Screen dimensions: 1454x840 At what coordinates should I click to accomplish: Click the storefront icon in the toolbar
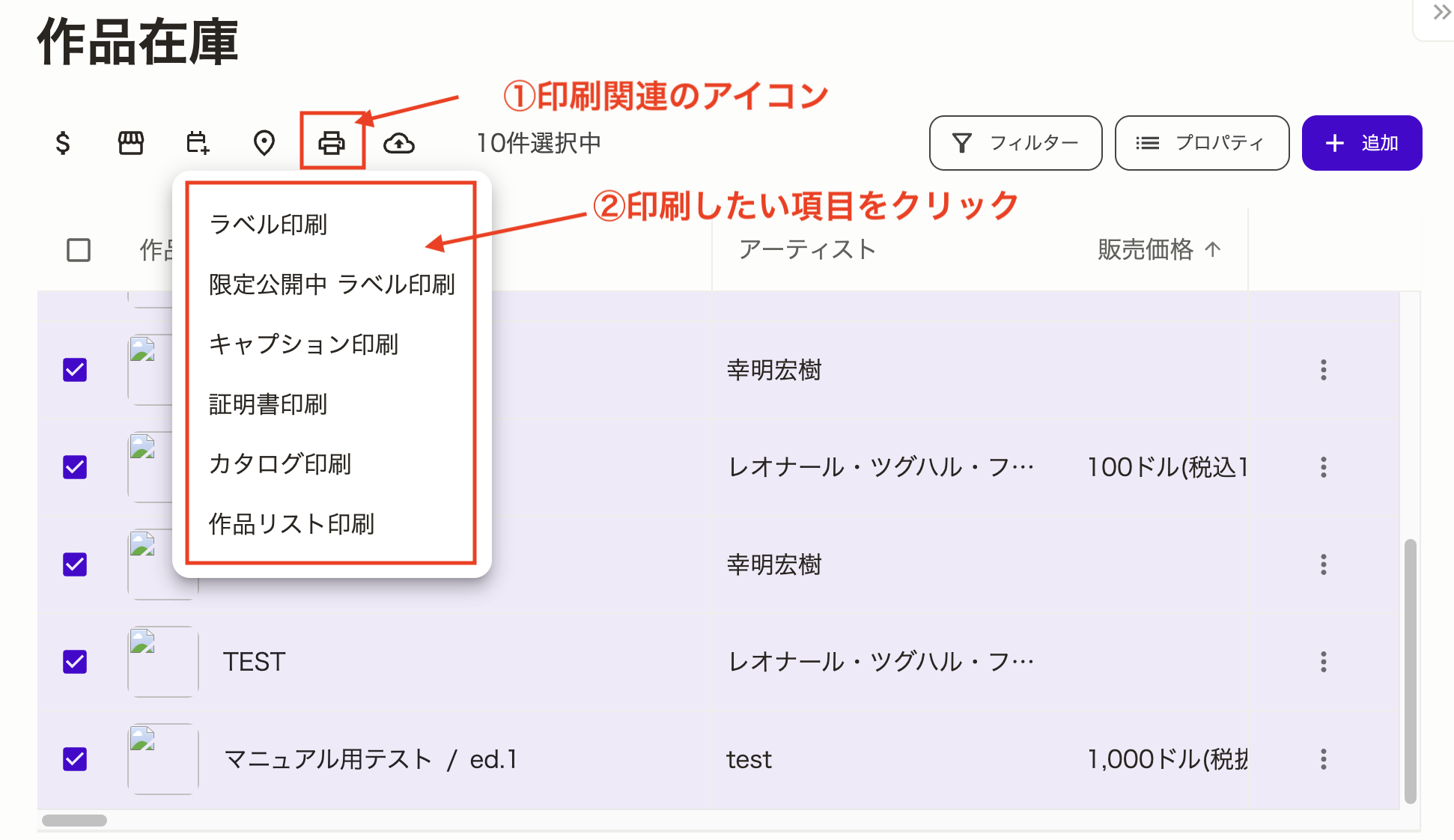[x=131, y=142]
